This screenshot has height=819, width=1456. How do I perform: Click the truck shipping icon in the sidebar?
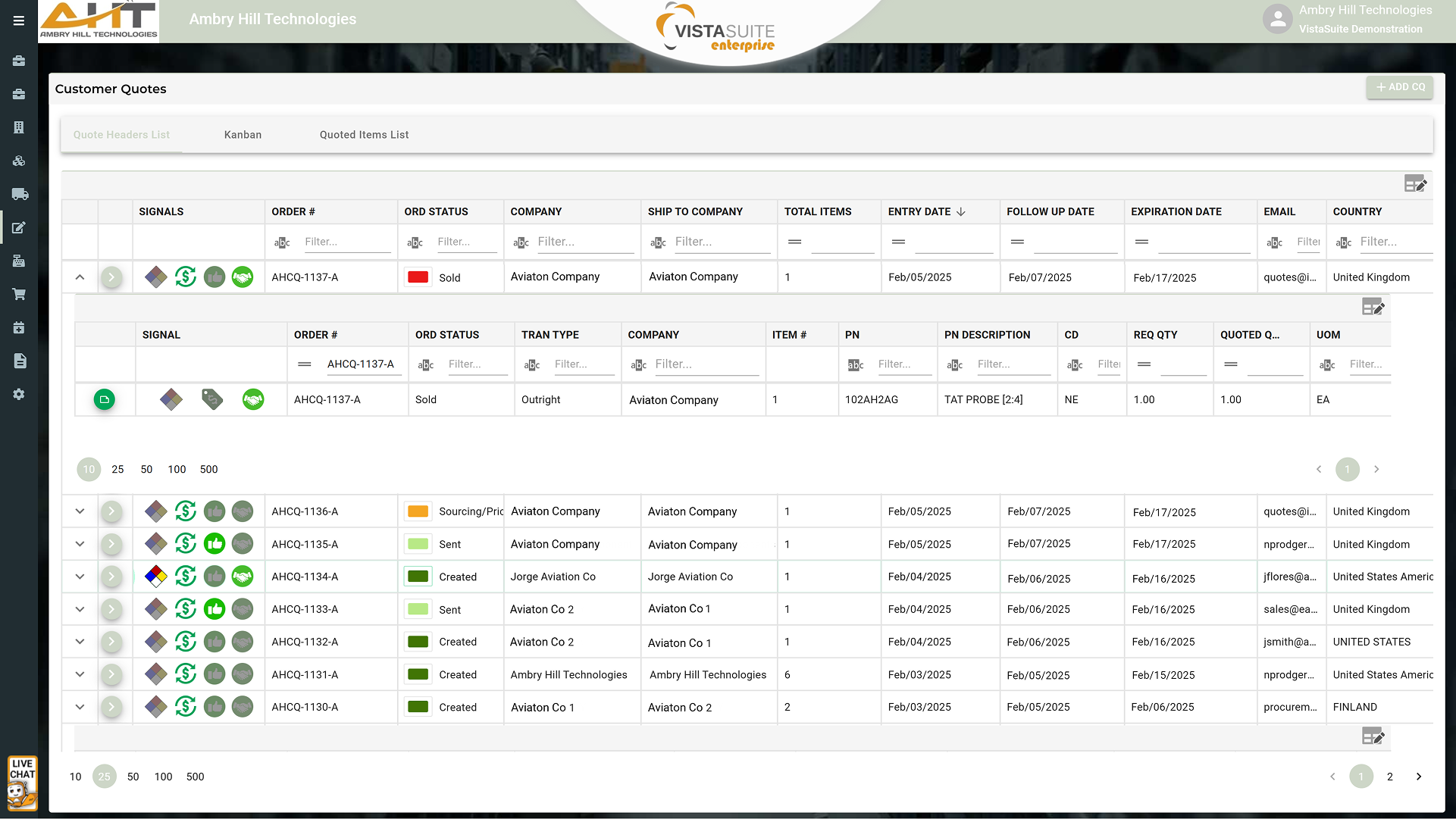(20, 194)
